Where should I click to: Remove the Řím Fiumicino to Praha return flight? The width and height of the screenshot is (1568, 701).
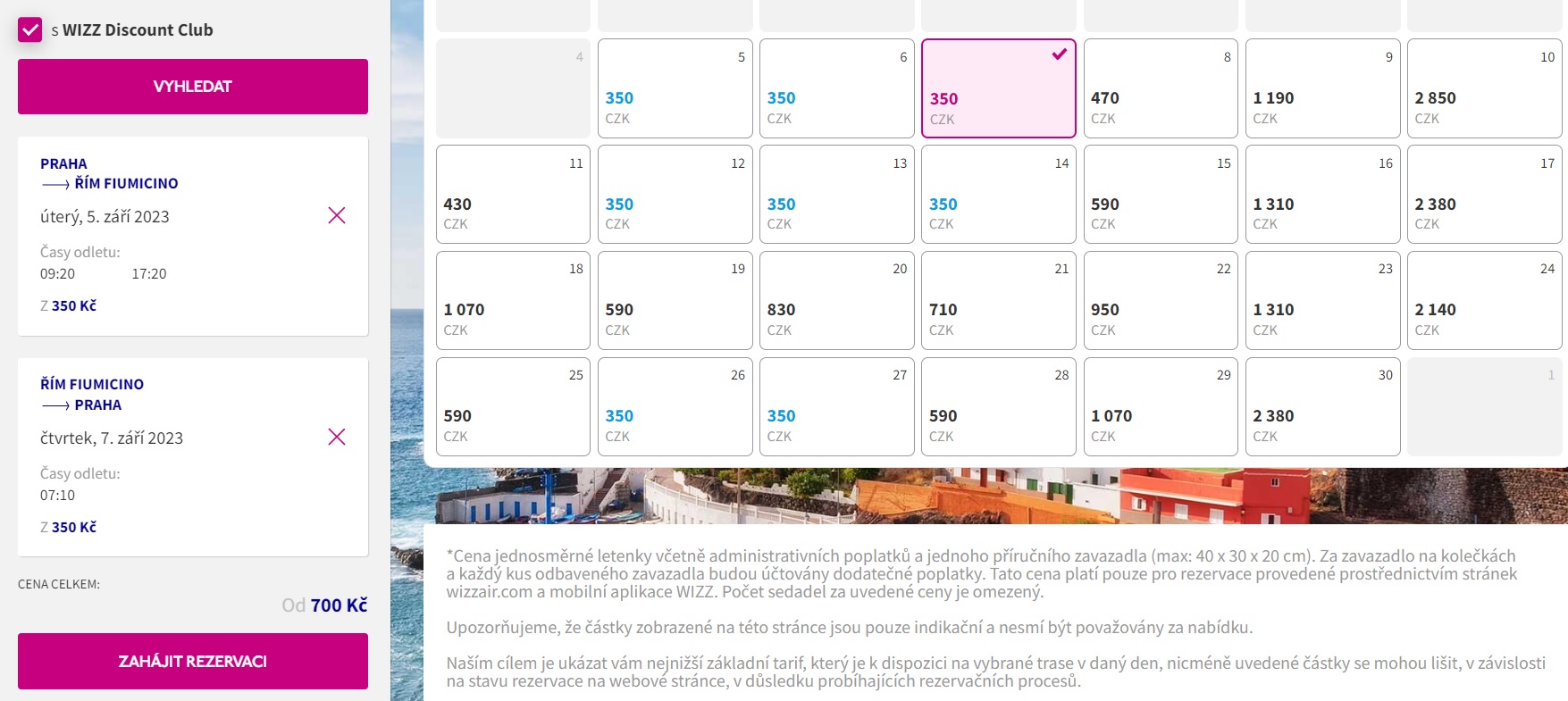(337, 437)
